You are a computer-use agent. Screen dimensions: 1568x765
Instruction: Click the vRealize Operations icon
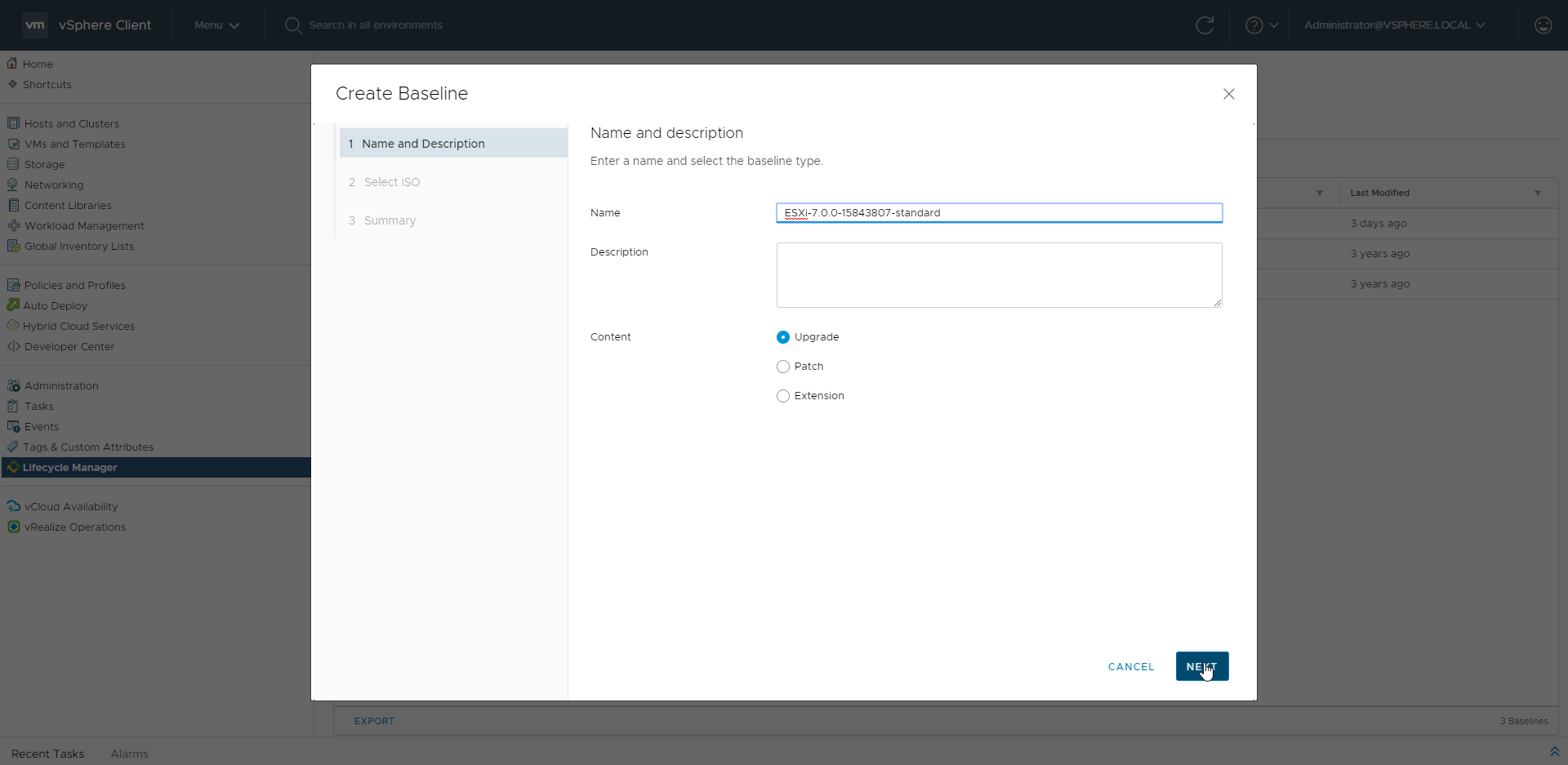pyautogui.click(x=13, y=527)
